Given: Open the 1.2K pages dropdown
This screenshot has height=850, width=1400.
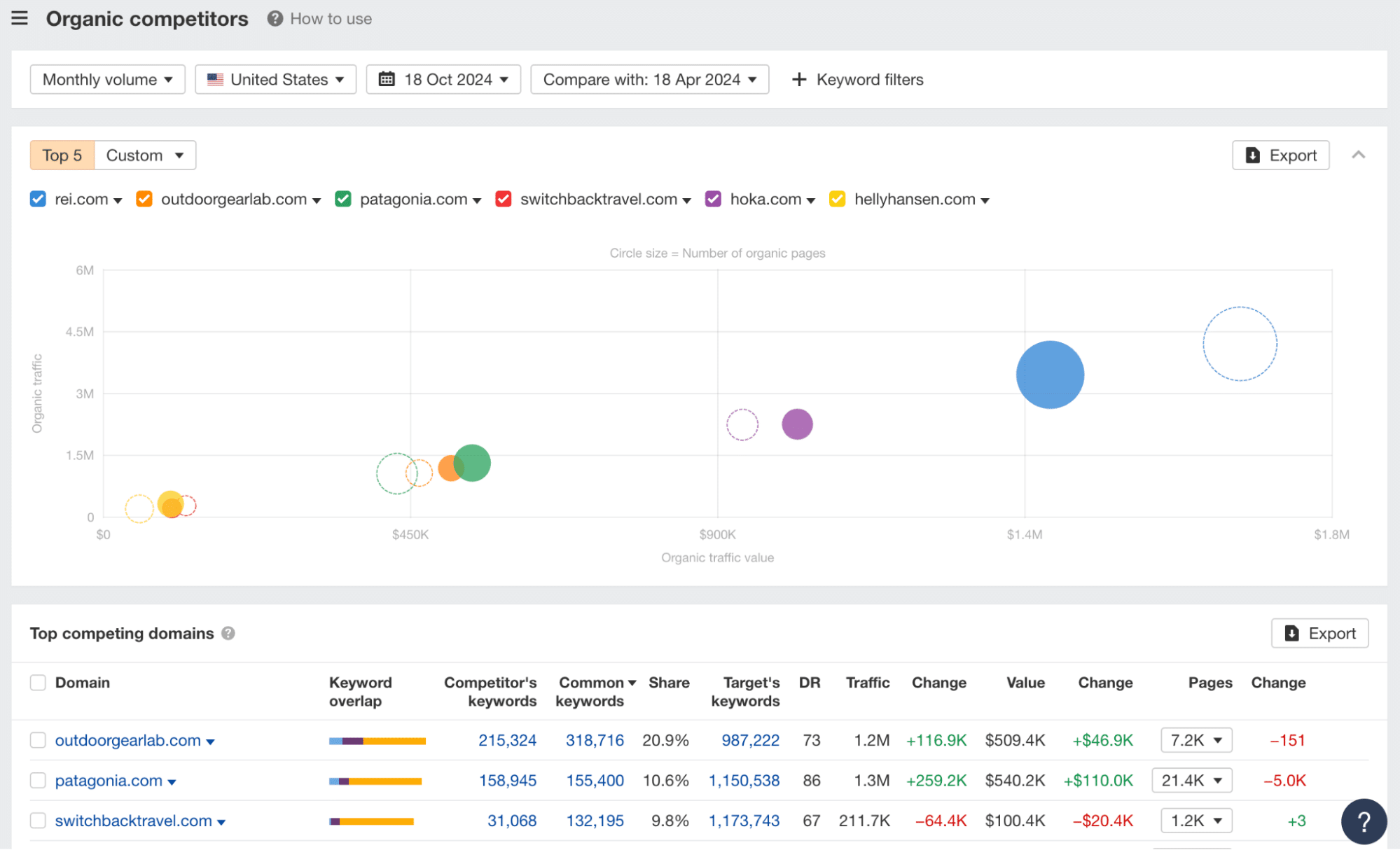Looking at the screenshot, I should click(1196, 821).
